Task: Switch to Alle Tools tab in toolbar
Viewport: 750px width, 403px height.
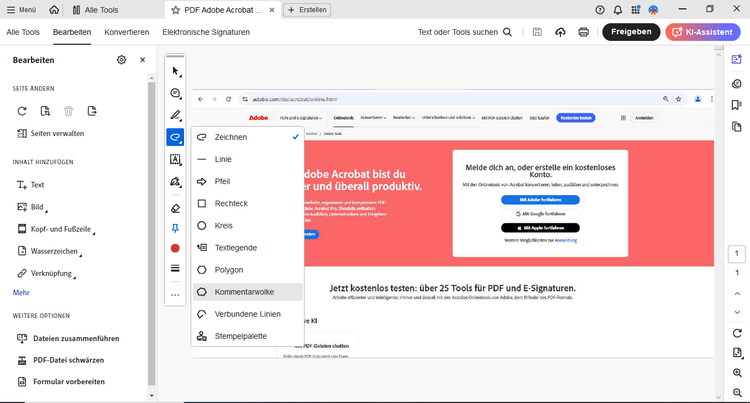Action: coord(23,32)
